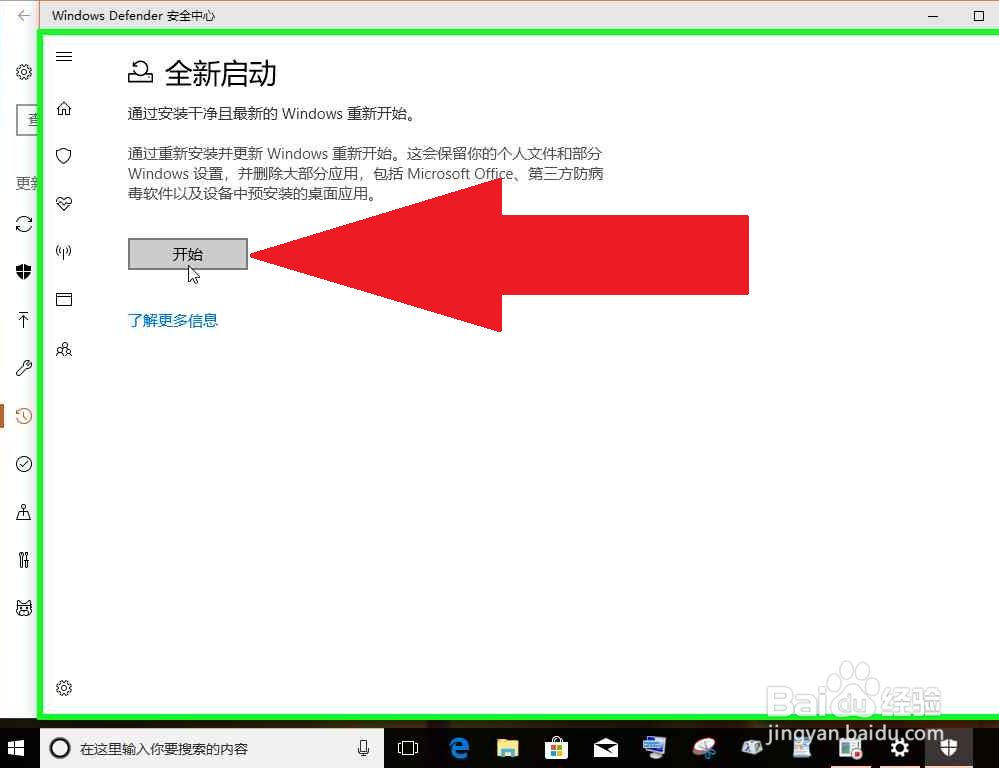This screenshot has width=999, height=768.
Task: Open the hamburger menu in Defender Security Center
Action: (64, 57)
